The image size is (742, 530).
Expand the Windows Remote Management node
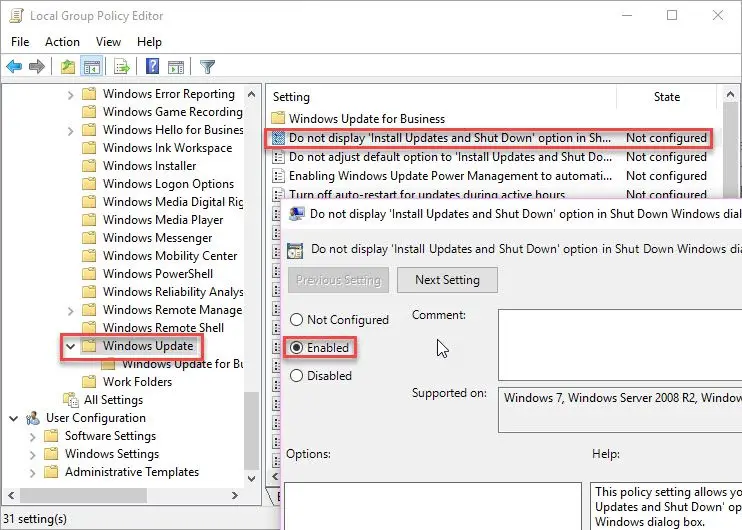point(71,311)
